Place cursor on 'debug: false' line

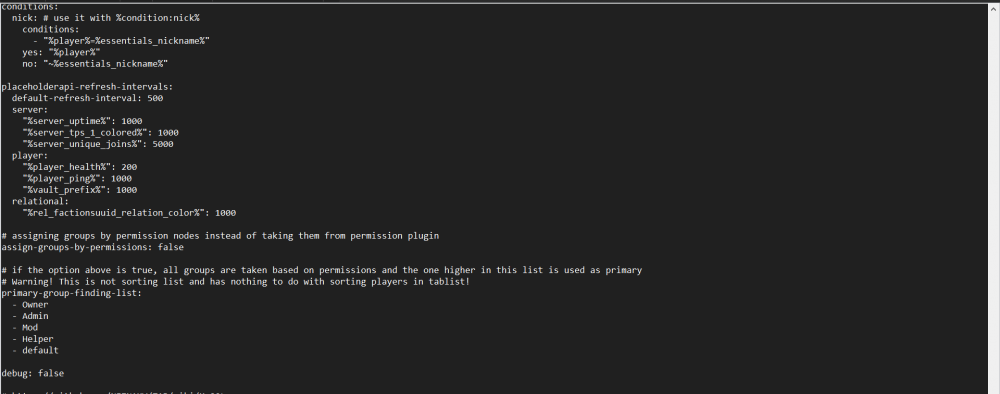pos(33,373)
